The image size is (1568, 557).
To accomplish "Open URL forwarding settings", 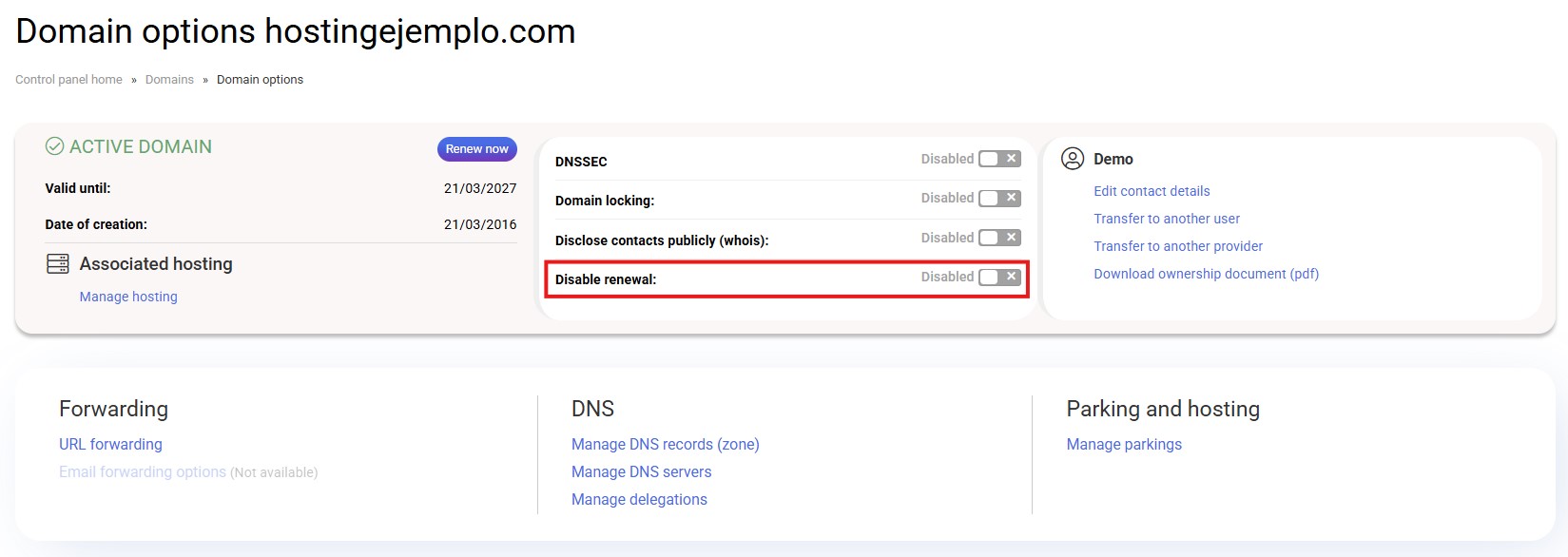I will point(110,444).
